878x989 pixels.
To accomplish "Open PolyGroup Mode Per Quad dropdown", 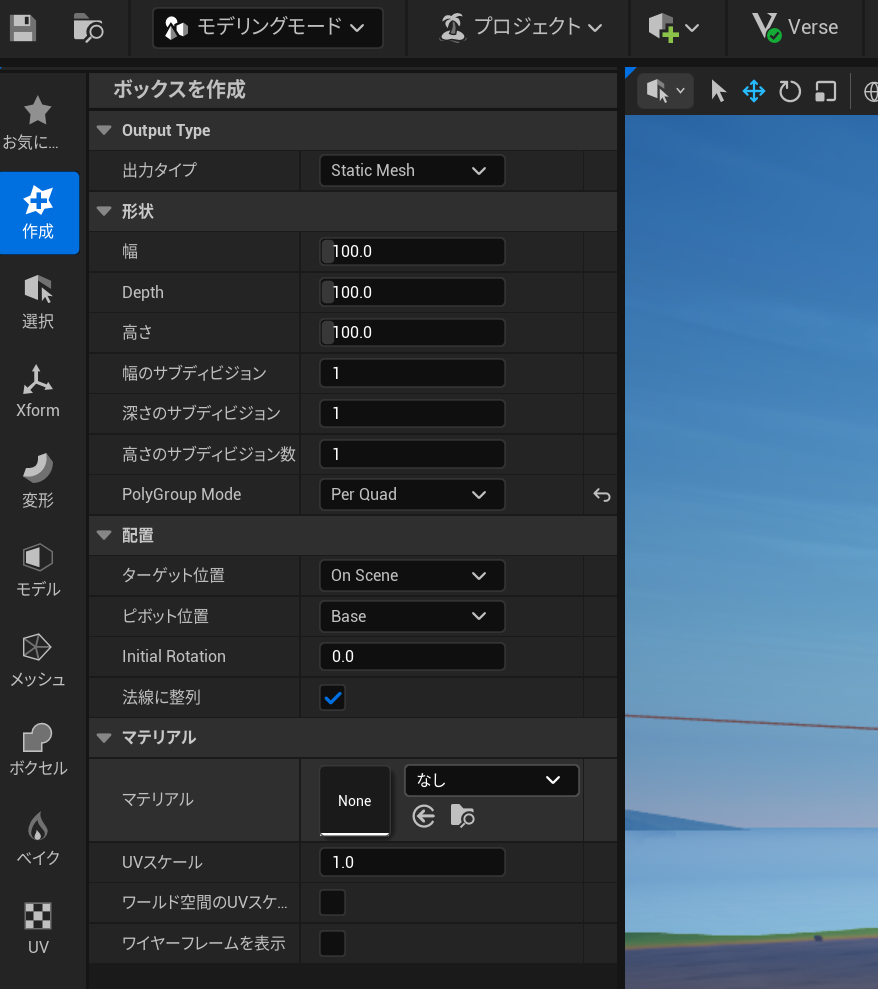I will coord(411,495).
